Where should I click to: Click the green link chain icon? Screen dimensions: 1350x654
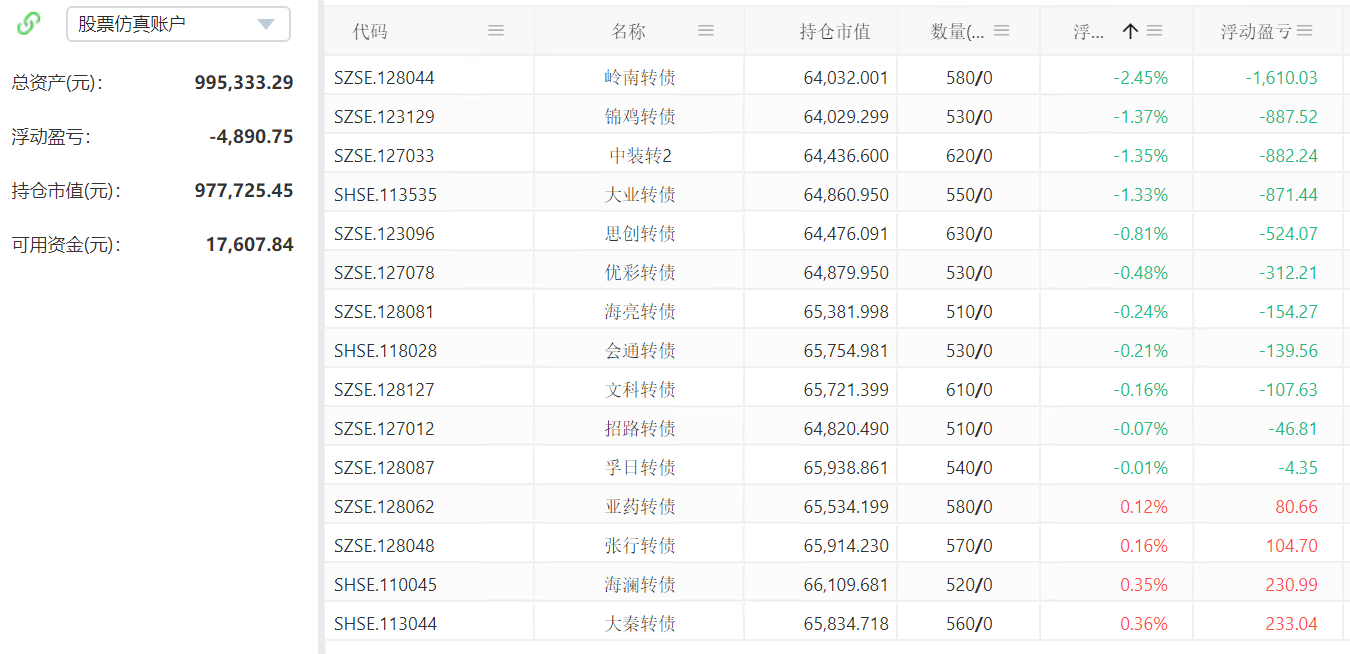point(29,23)
